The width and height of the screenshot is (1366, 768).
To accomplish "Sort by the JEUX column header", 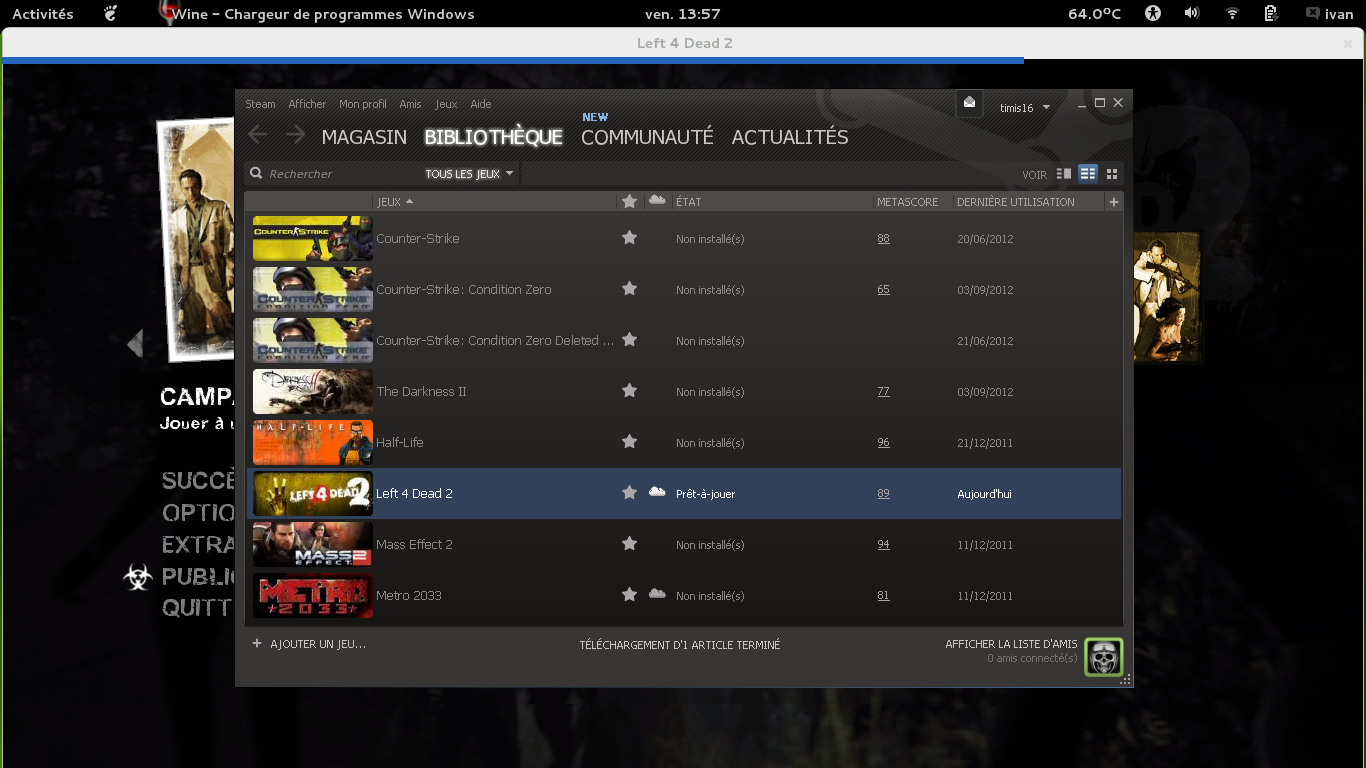I will [x=495, y=202].
